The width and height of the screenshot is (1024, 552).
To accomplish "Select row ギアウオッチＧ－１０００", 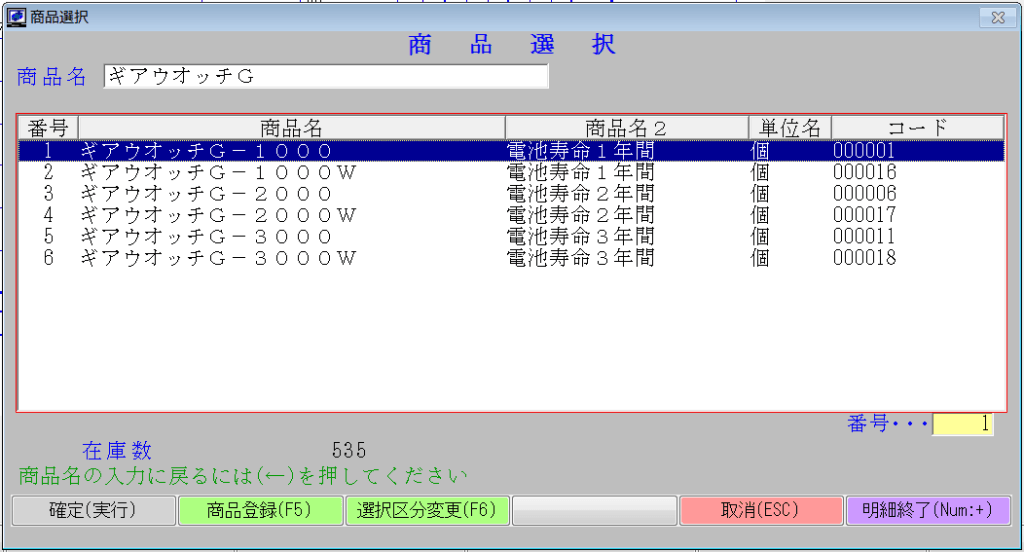I will pyautogui.click(x=511, y=151).
